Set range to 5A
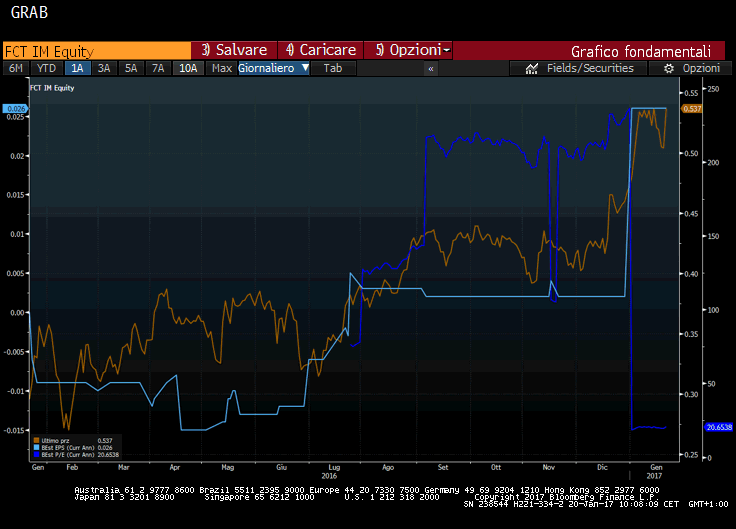 [x=130, y=68]
